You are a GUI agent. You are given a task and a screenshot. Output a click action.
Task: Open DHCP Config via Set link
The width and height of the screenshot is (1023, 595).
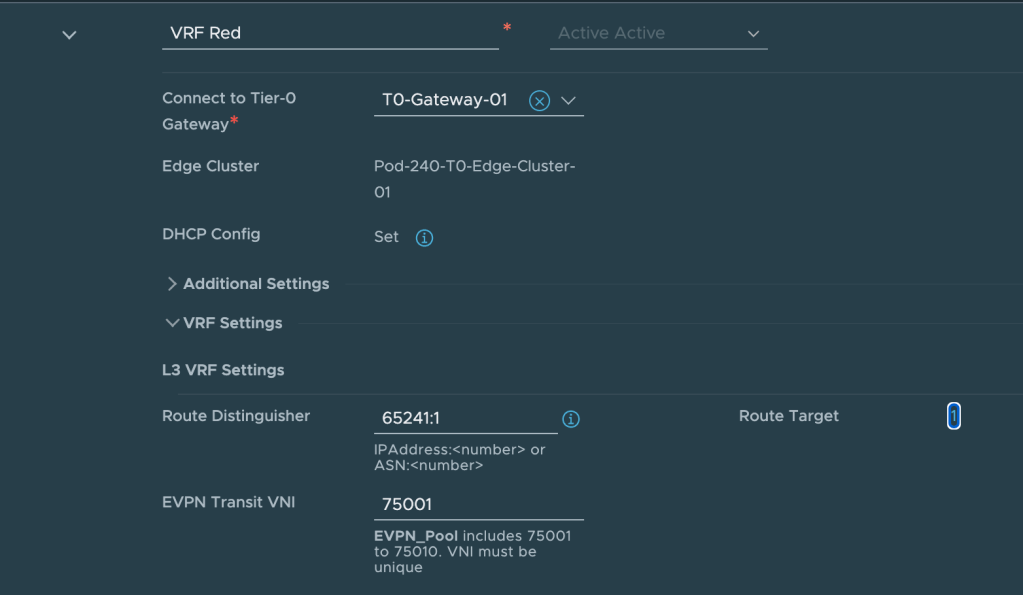pos(386,237)
